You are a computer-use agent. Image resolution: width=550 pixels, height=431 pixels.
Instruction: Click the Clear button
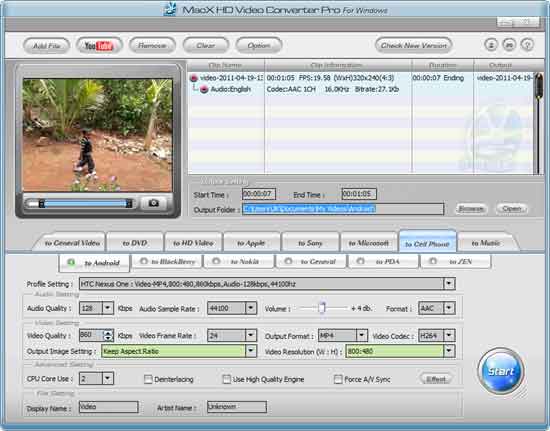[206, 45]
